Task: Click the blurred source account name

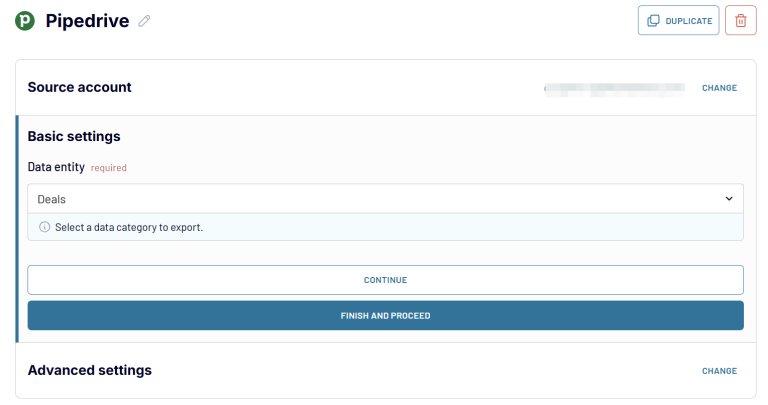Action: [614, 88]
